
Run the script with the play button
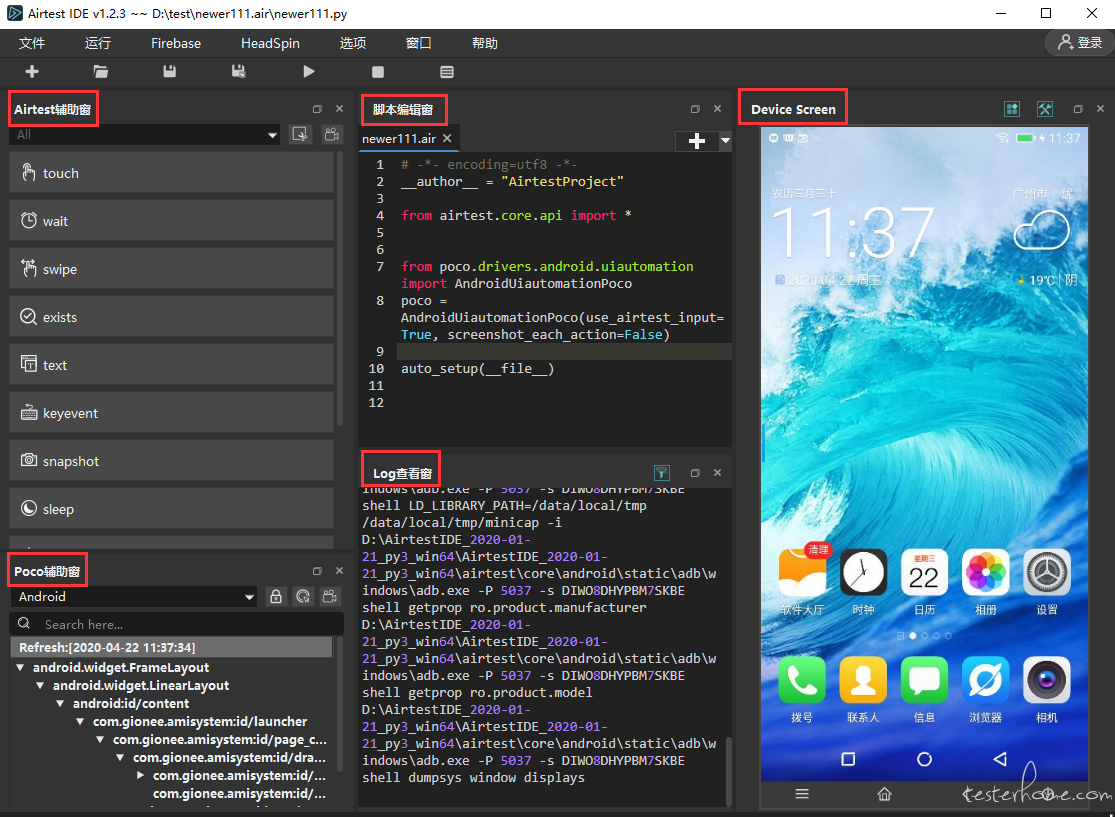[x=309, y=71]
